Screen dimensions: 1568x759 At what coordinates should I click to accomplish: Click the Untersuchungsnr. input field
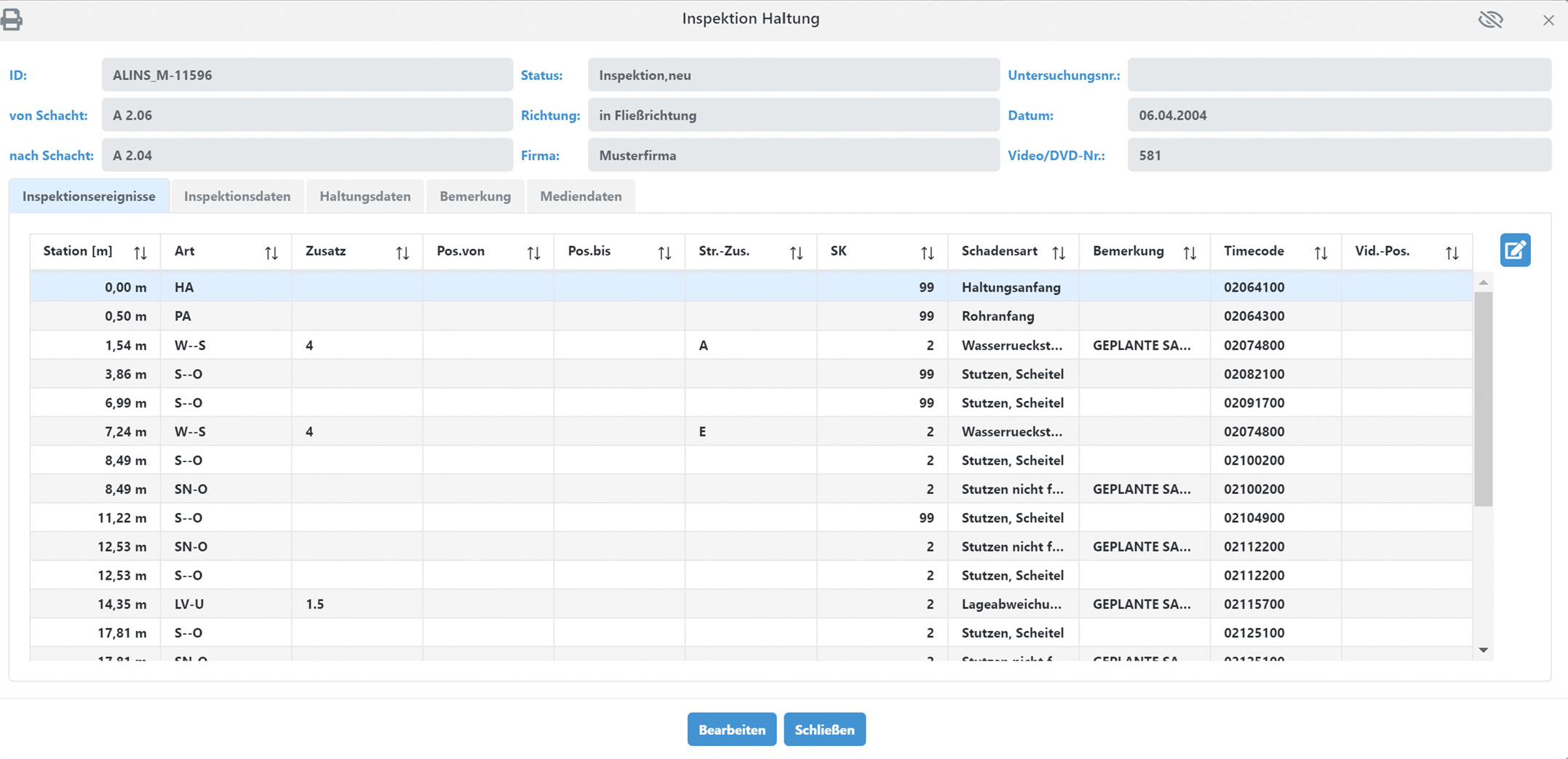point(1339,75)
